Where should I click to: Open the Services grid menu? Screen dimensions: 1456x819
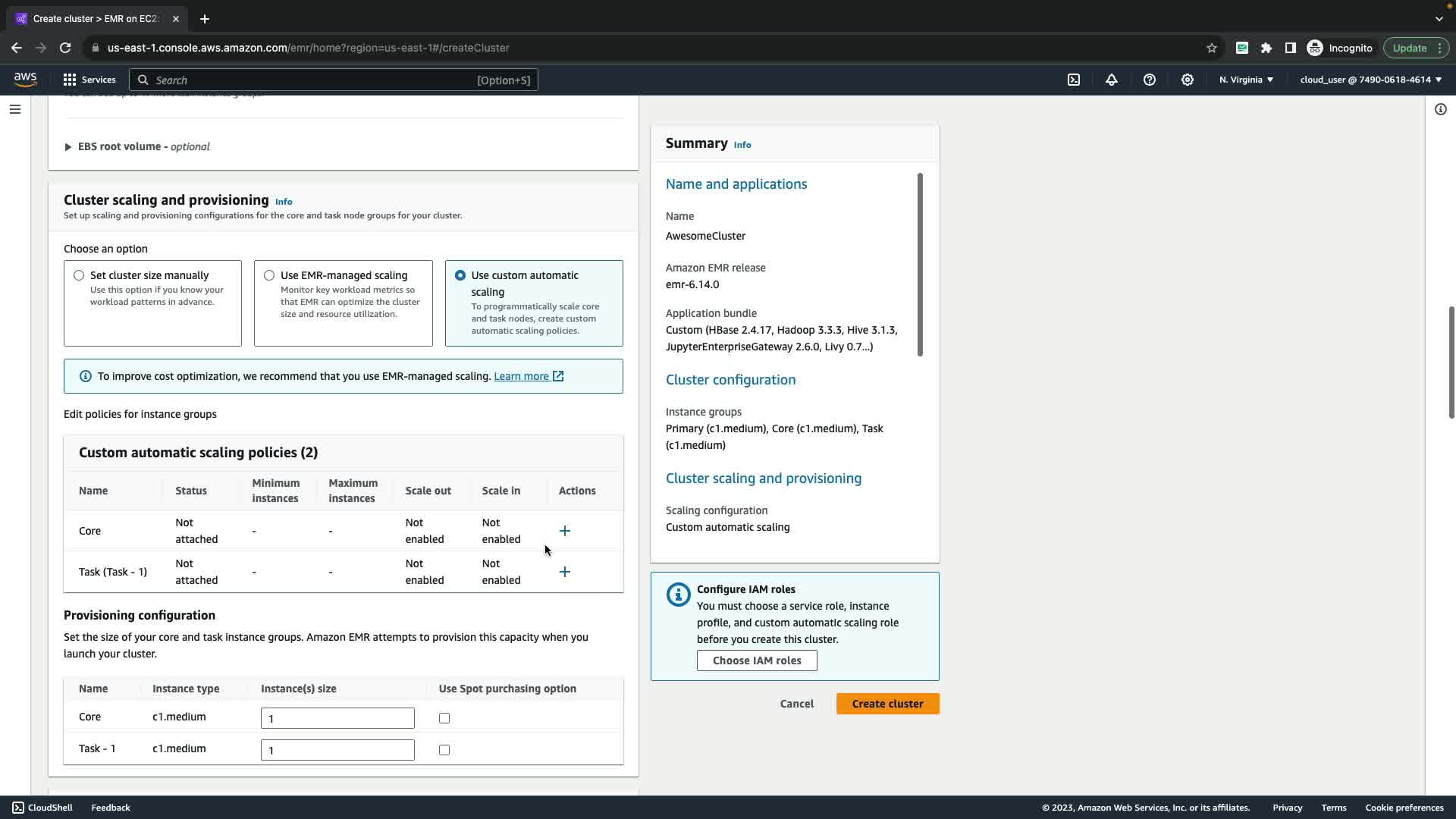[89, 80]
